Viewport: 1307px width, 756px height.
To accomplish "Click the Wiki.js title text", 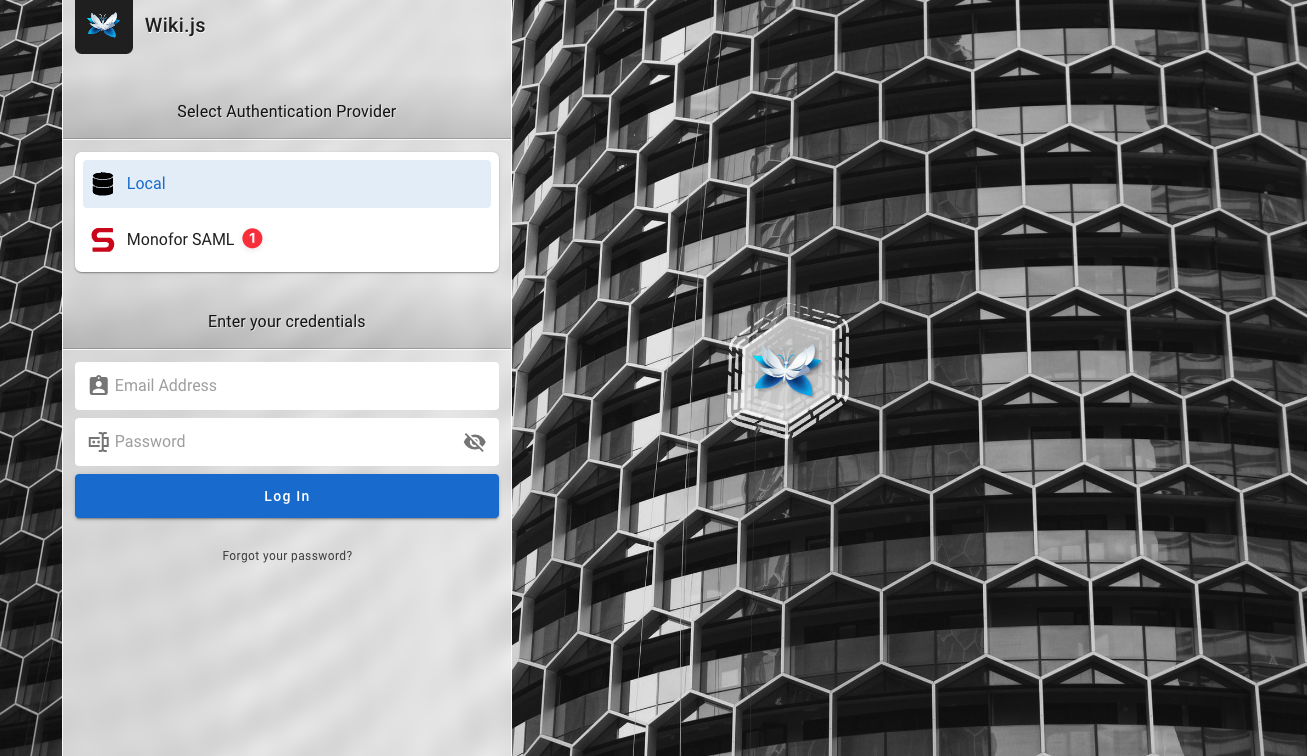I will 175,25.
